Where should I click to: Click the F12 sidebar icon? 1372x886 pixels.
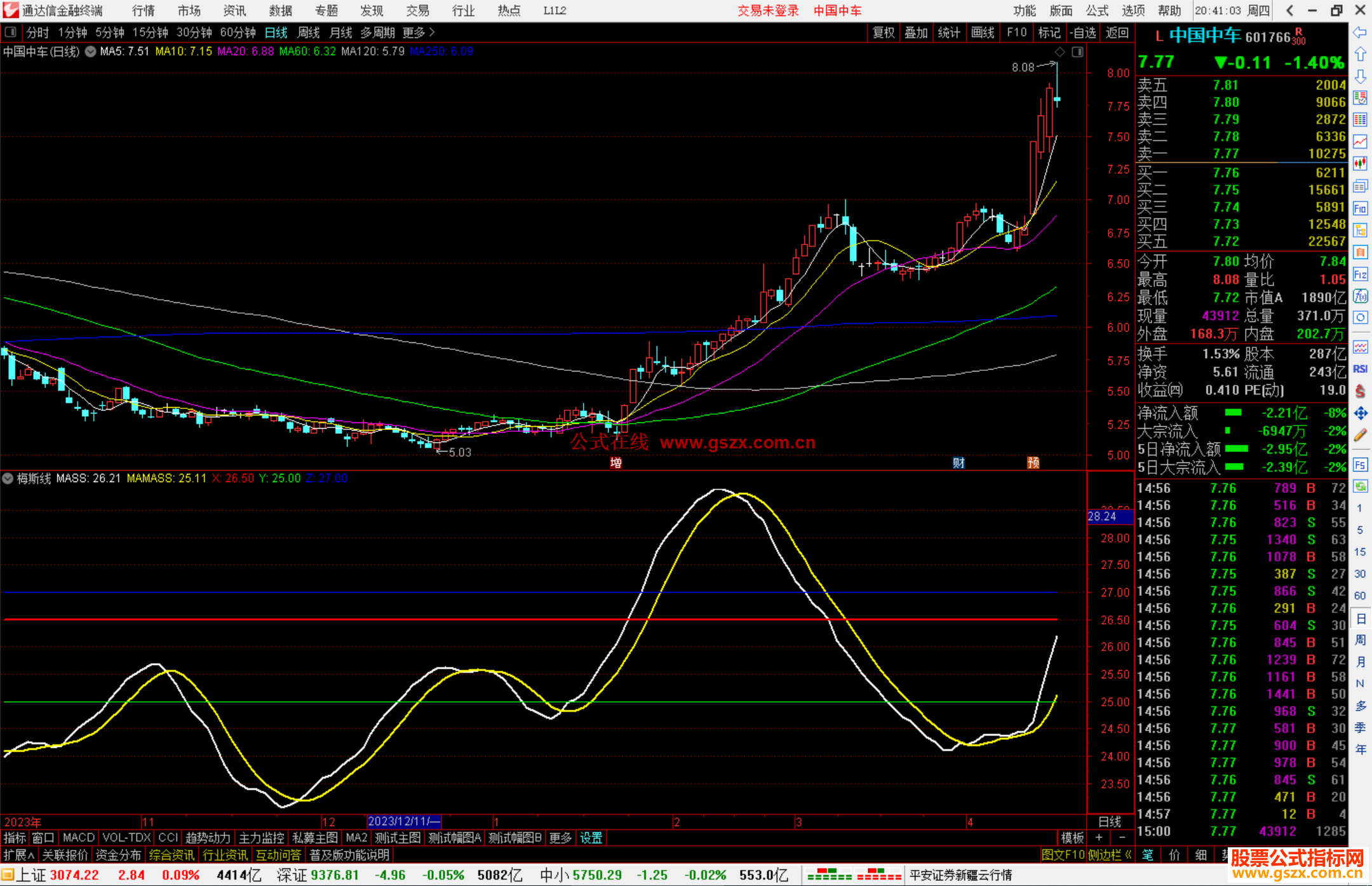click(x=1360, y=274)
